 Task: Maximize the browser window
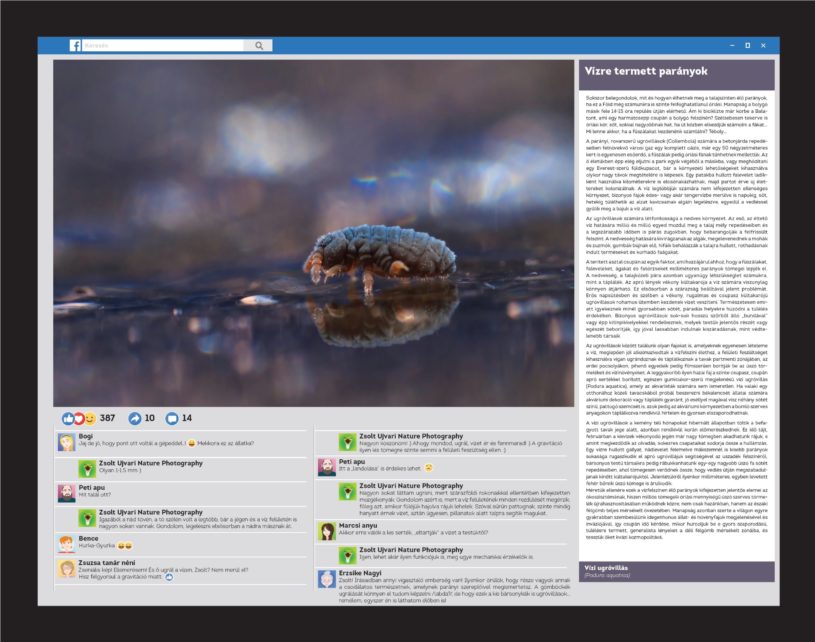coord(747,45)
